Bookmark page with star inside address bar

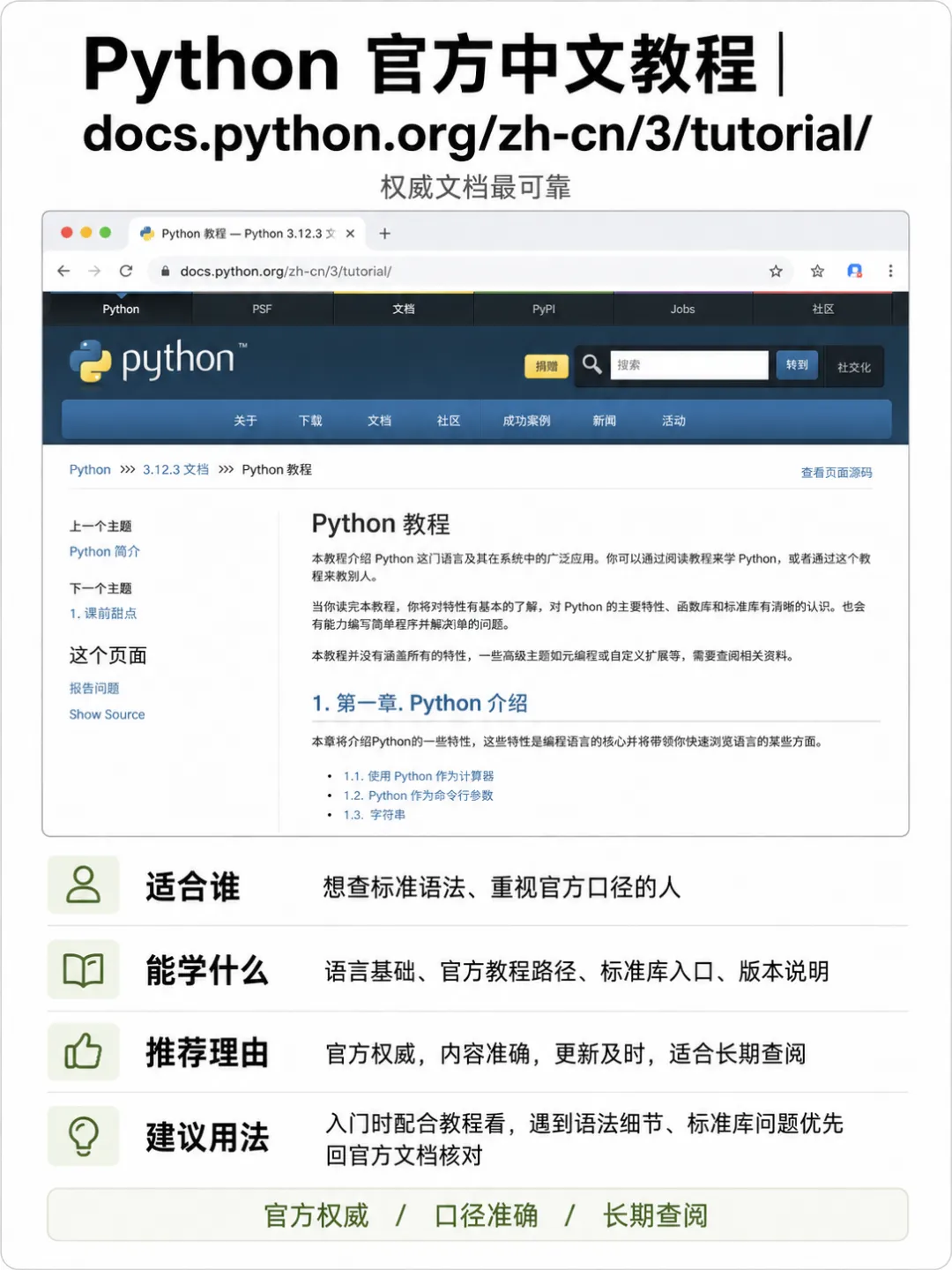point(776,271)
